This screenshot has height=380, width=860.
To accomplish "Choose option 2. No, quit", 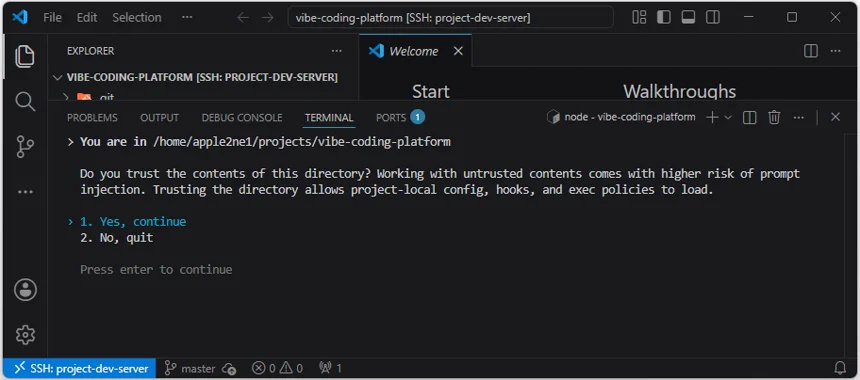I will (116, 238).
